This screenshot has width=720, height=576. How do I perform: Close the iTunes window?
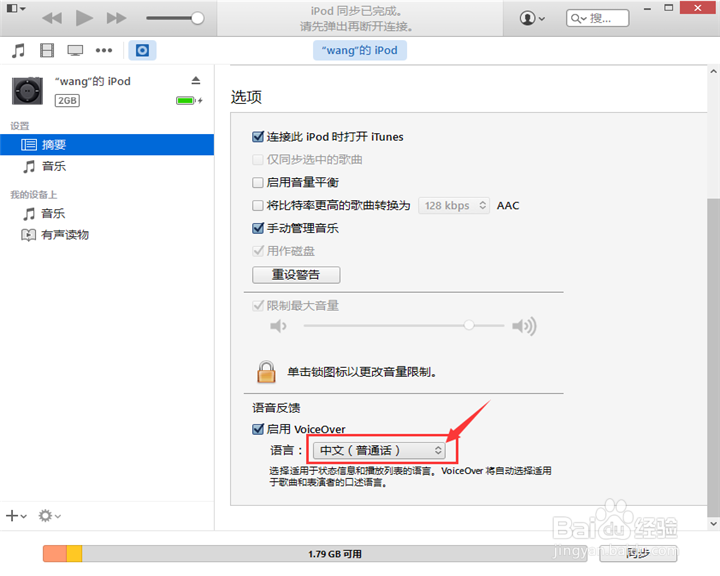(x=698, y=8)
